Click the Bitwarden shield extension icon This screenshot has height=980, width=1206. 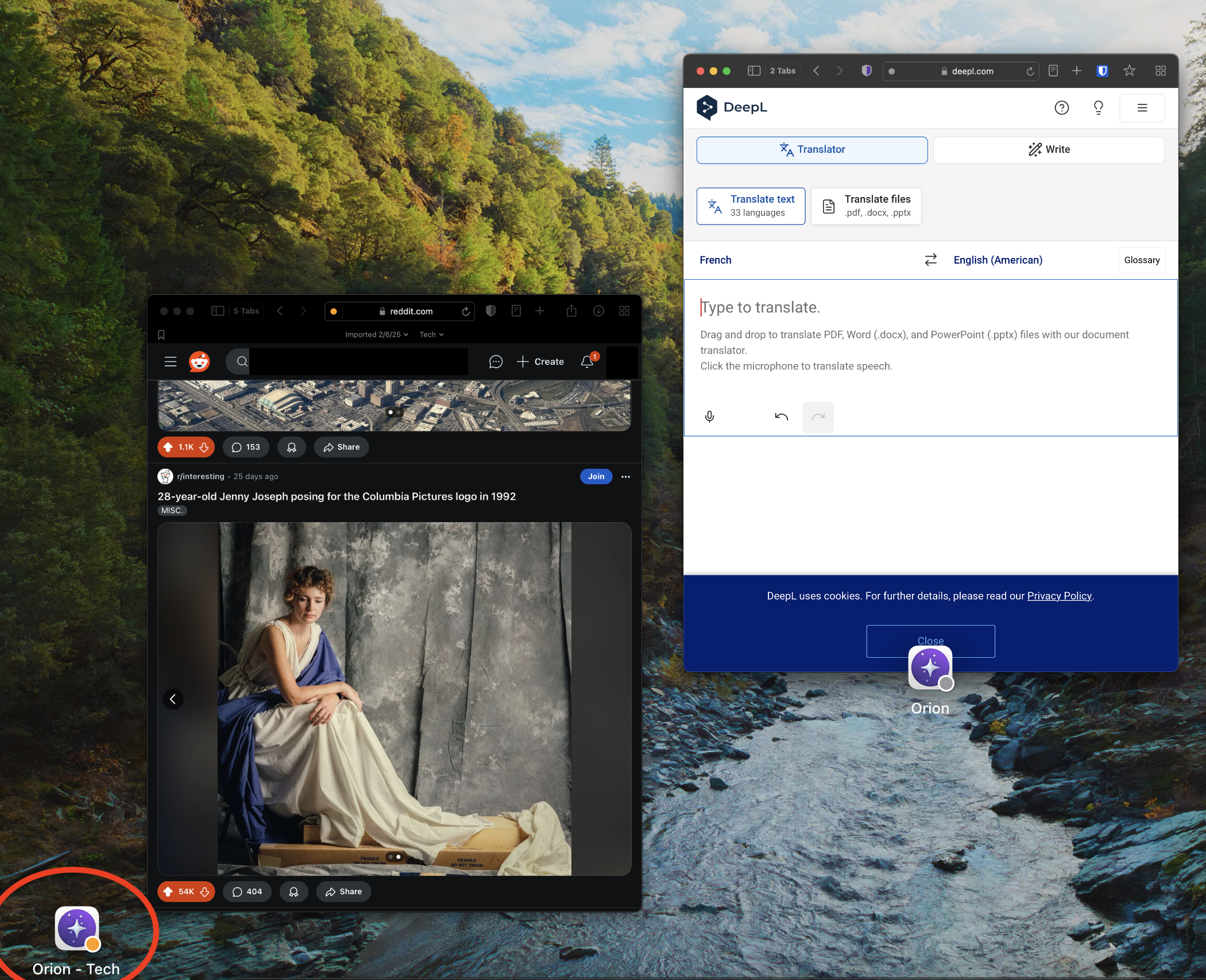1102,71
